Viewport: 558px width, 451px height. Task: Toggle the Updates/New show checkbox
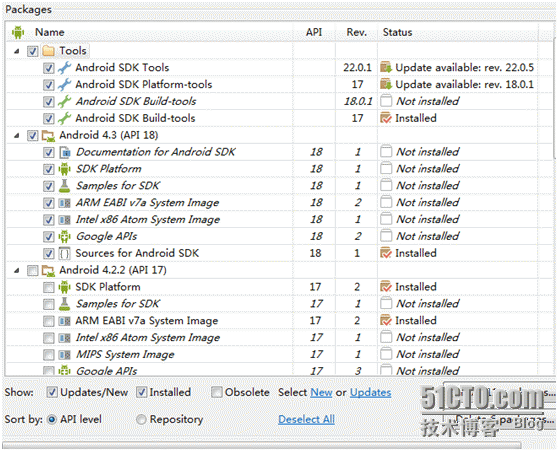(x=52, y=392)
